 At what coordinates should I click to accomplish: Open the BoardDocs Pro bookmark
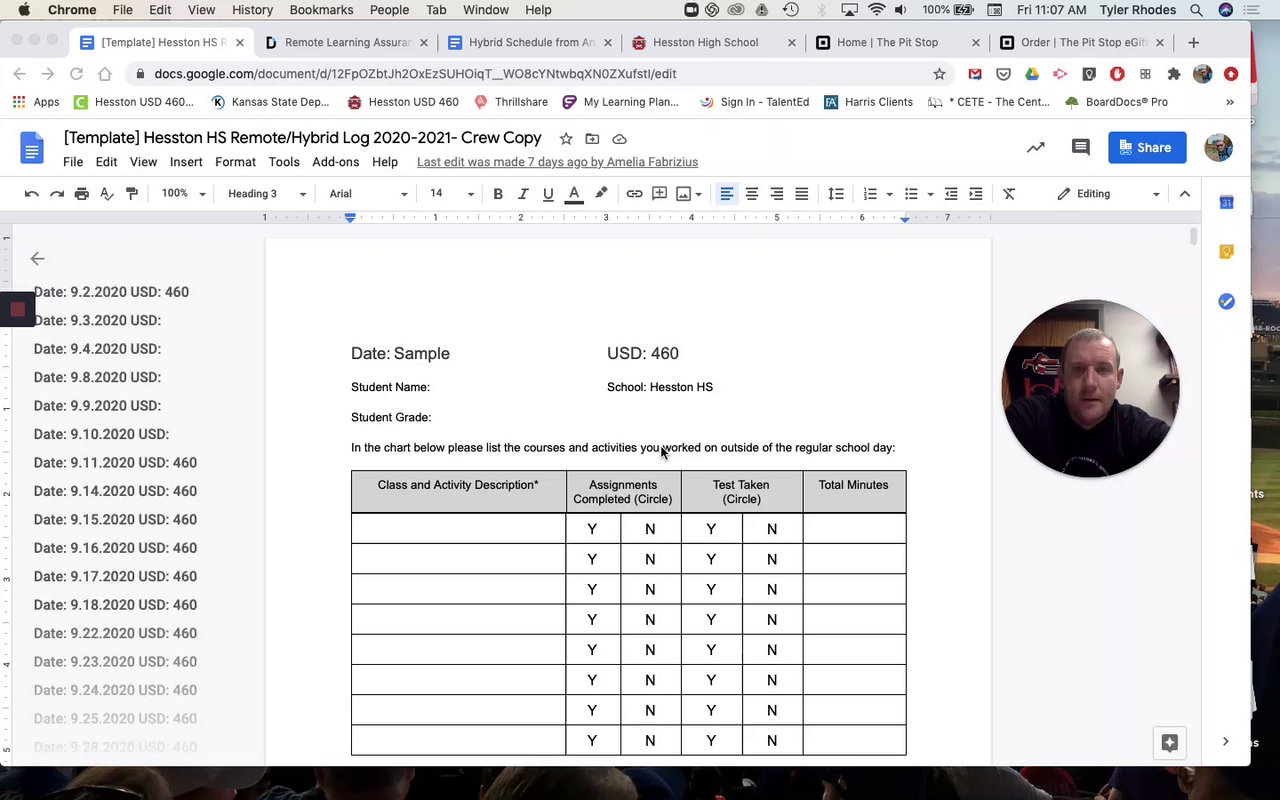click(x=1117, y=102)
